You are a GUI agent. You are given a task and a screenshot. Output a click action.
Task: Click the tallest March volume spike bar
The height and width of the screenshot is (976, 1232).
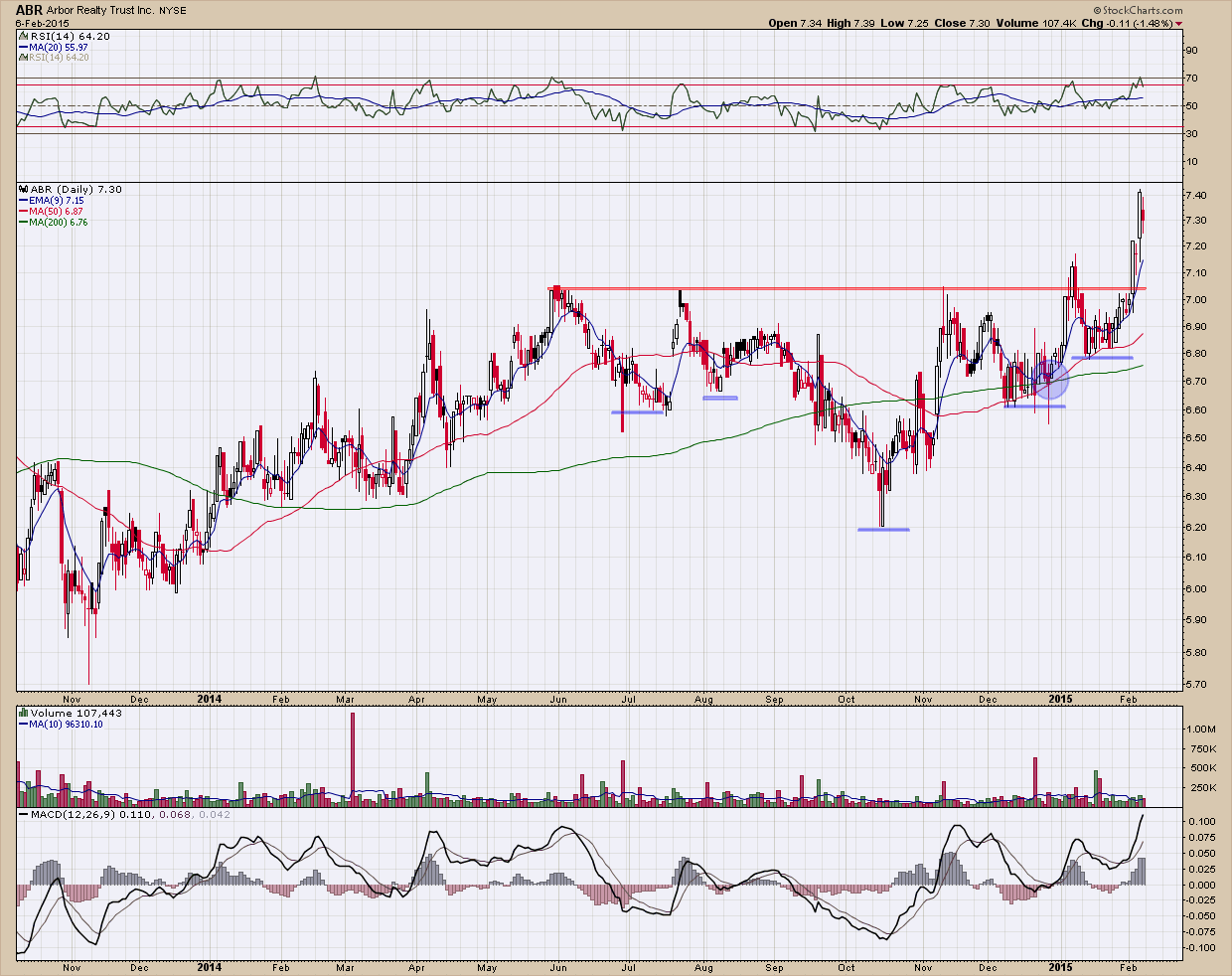[352, 758]
